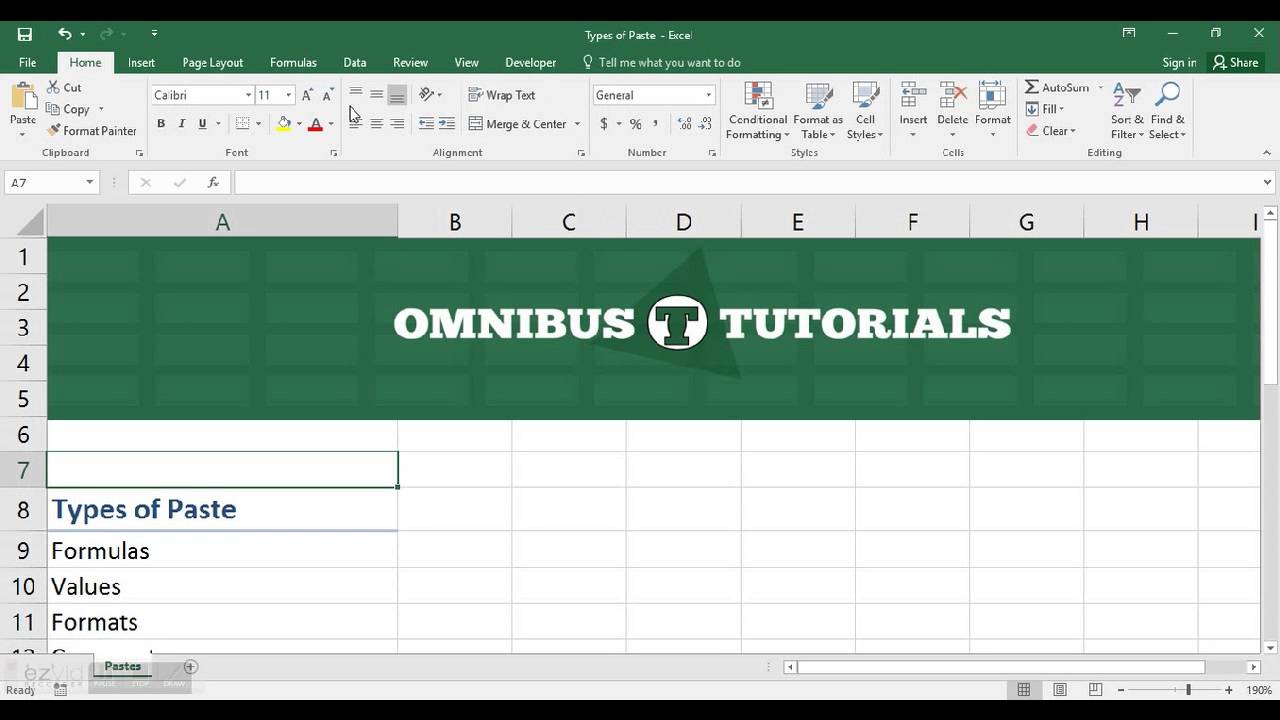Set Bottom Align for cell

point(397,95)
